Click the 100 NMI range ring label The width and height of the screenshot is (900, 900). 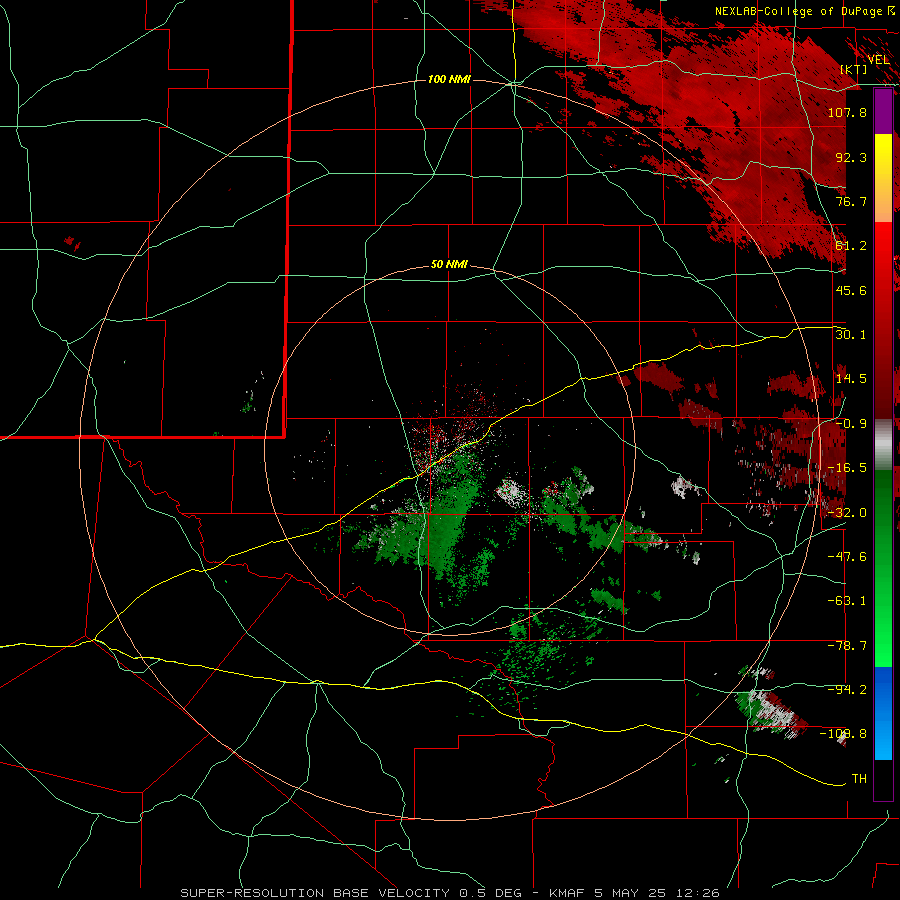point(449,79)
